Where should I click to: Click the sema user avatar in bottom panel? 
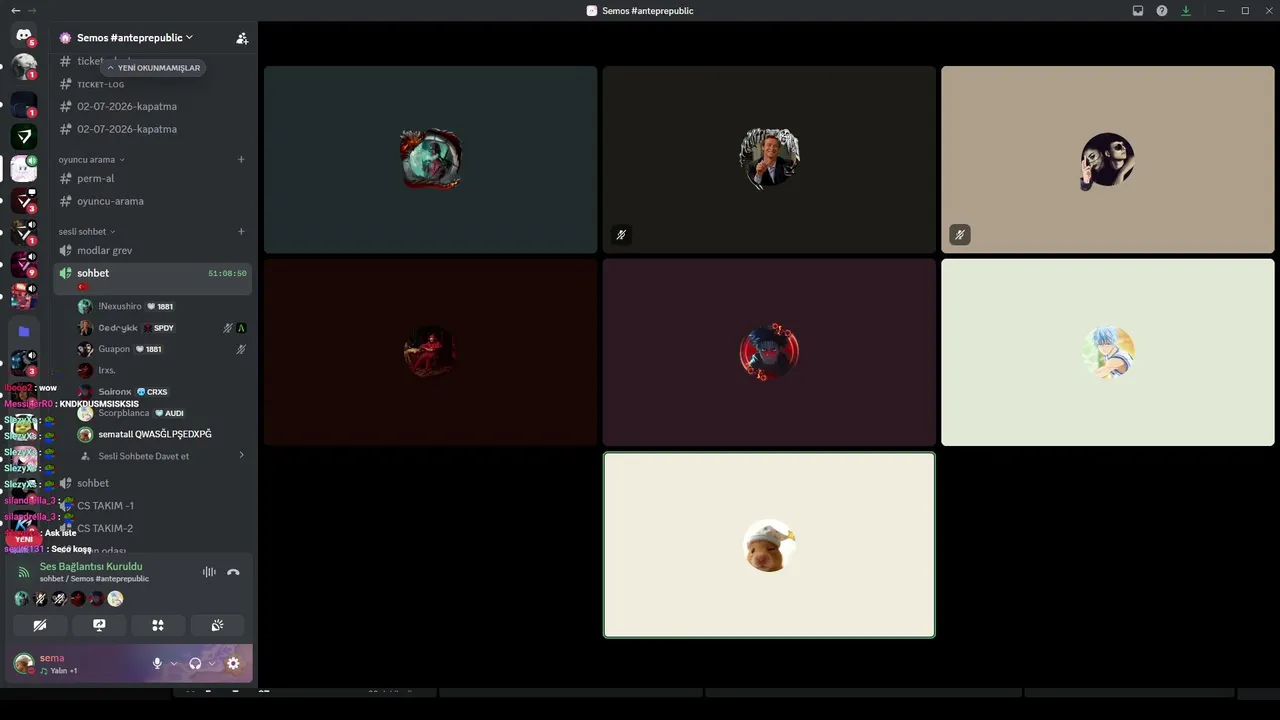[23, 663]
